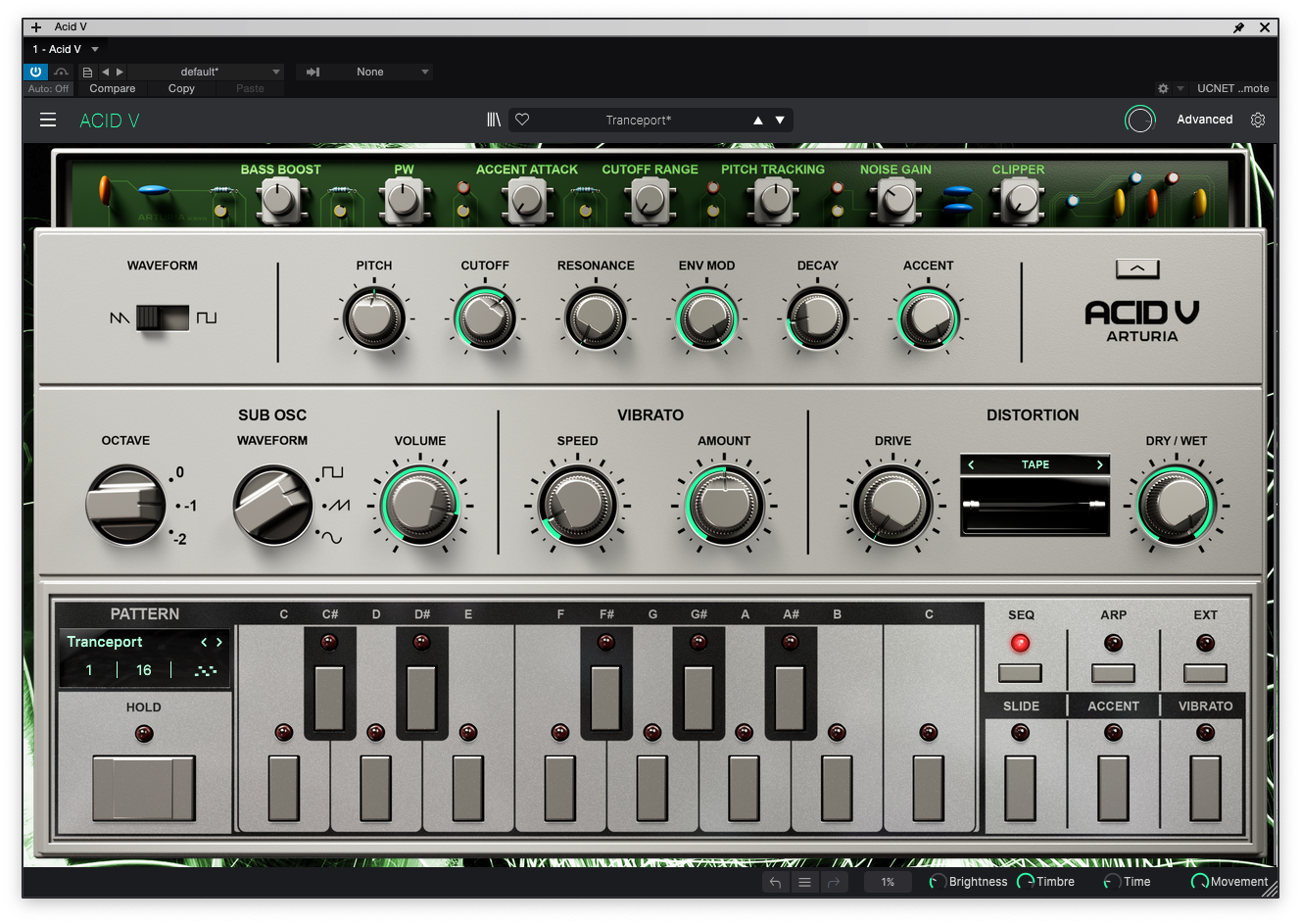1301x924 pixels.
Task: Toggle the VIBRATO step button
Action: (1205, 788)
